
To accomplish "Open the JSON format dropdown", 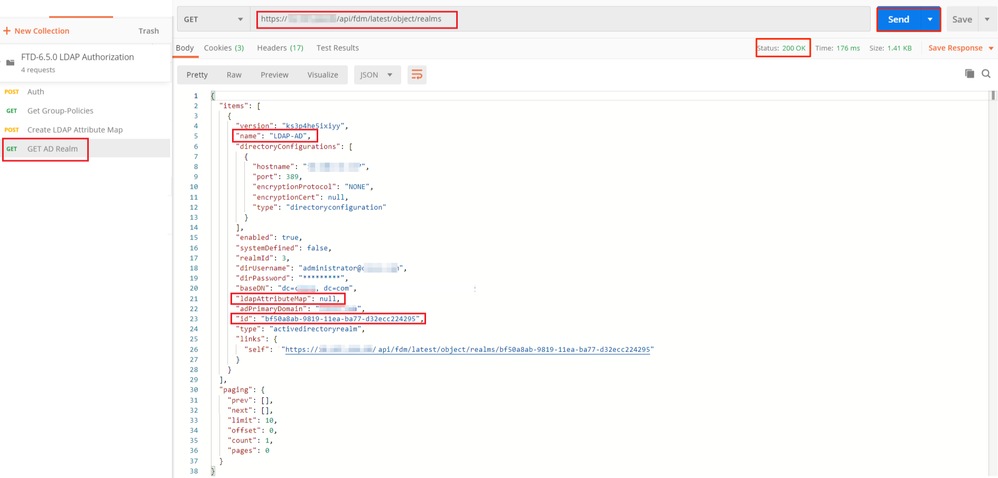I will pos(378,75).
